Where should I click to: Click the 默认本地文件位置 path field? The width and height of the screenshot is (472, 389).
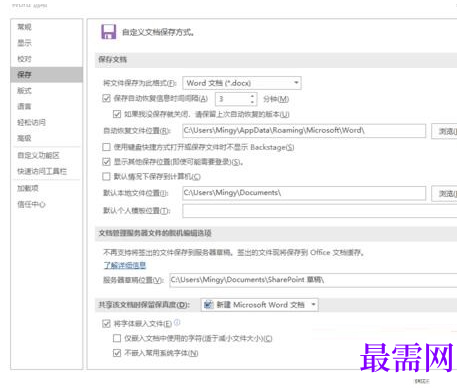(304, 193)
